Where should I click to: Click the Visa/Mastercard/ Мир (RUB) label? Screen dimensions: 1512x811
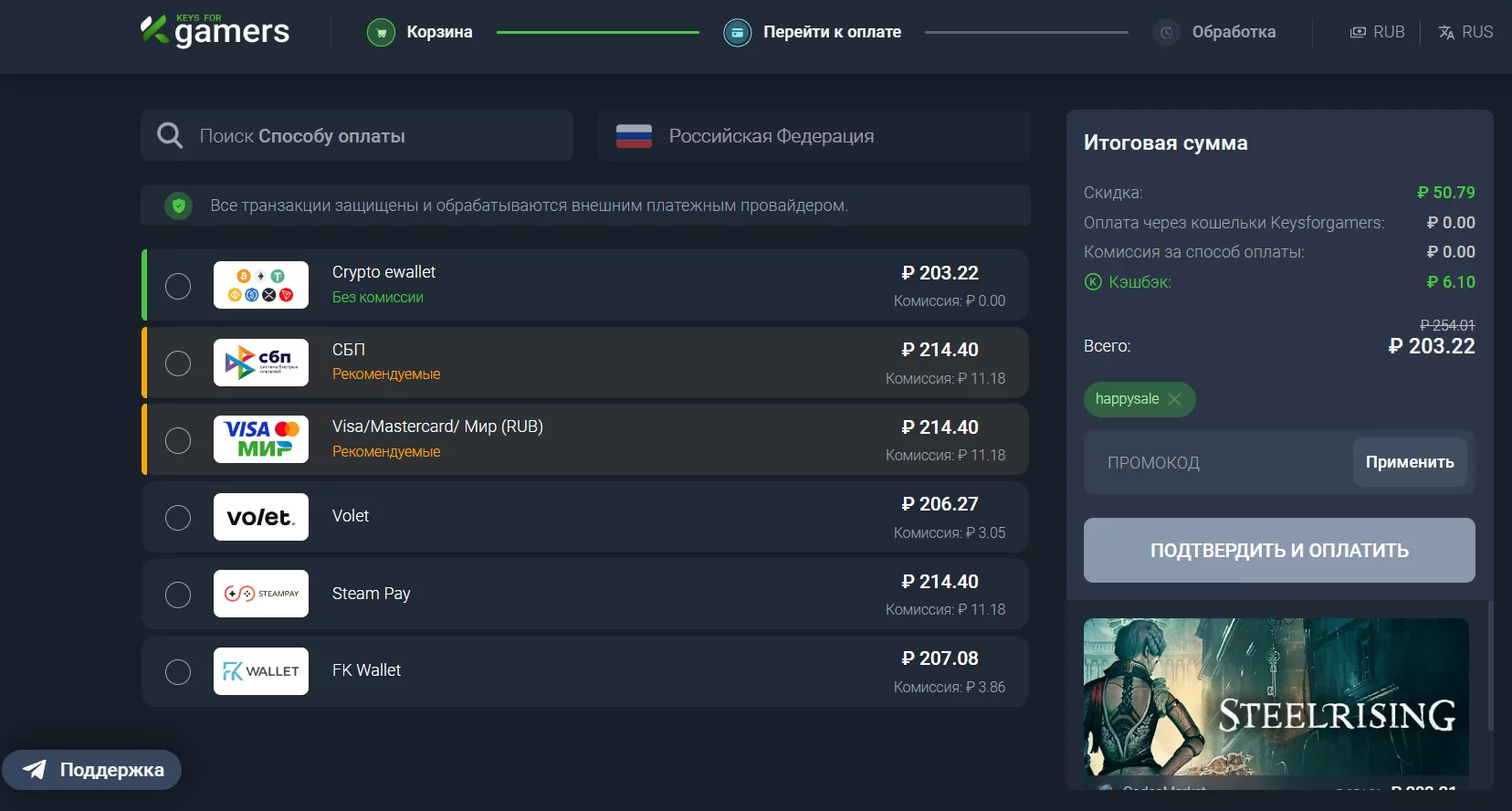[x=437, y=427]
